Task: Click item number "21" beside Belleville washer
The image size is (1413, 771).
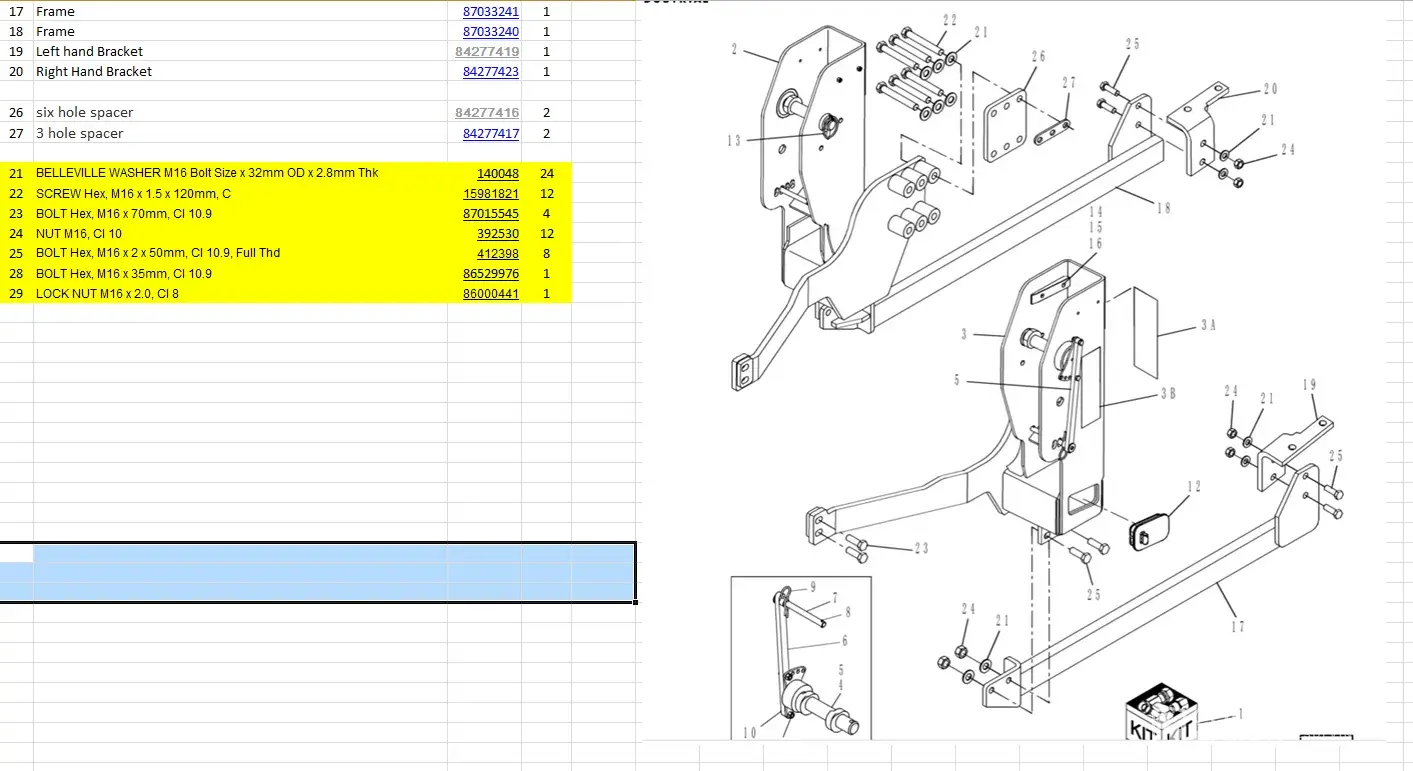Action: coord(16,173)
